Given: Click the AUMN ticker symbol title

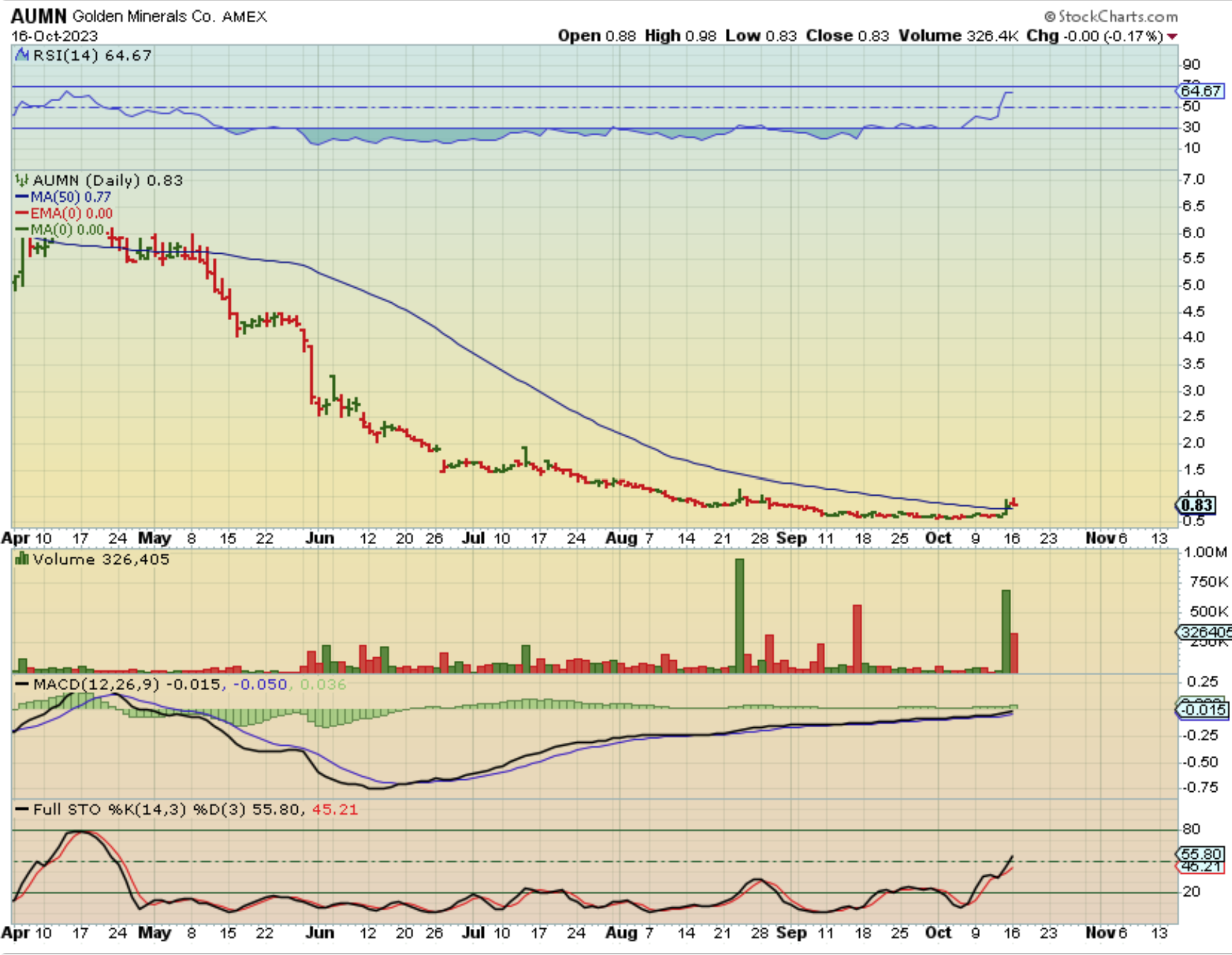Looking at the screenshot, I should click(38, 16).
